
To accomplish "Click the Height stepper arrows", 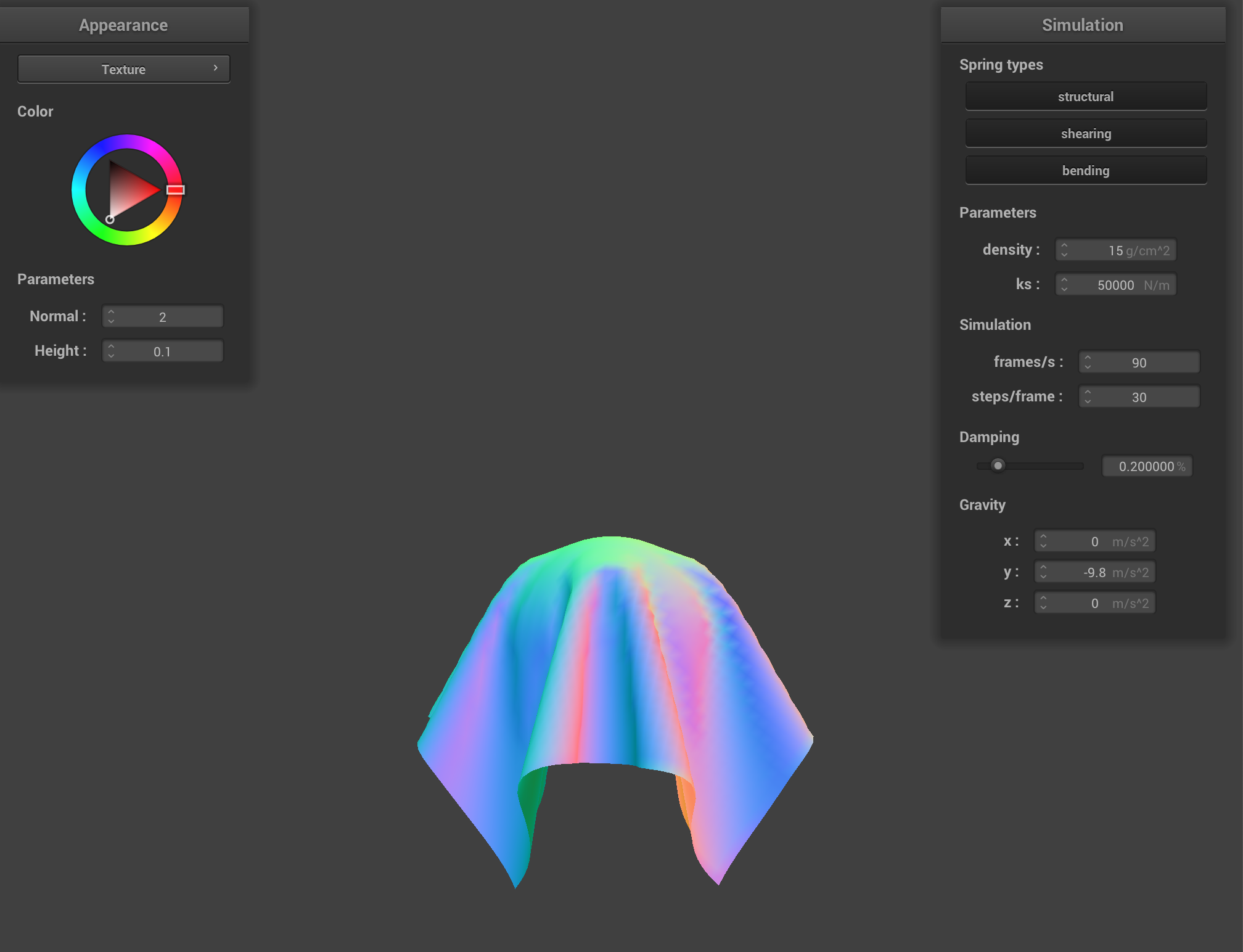I will pos(112,351).
